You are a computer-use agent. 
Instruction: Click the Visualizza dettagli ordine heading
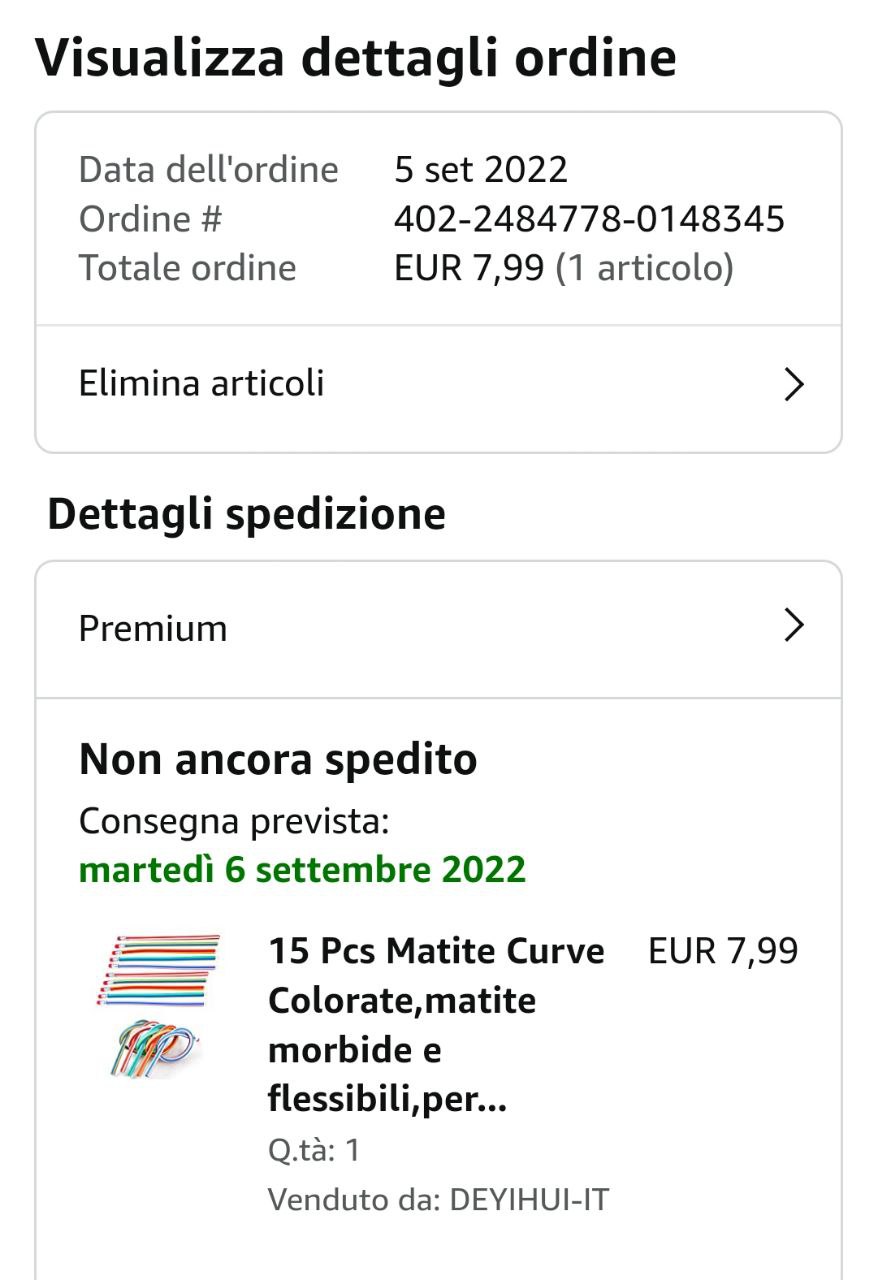pyautogui.click(x=355, y=57)
